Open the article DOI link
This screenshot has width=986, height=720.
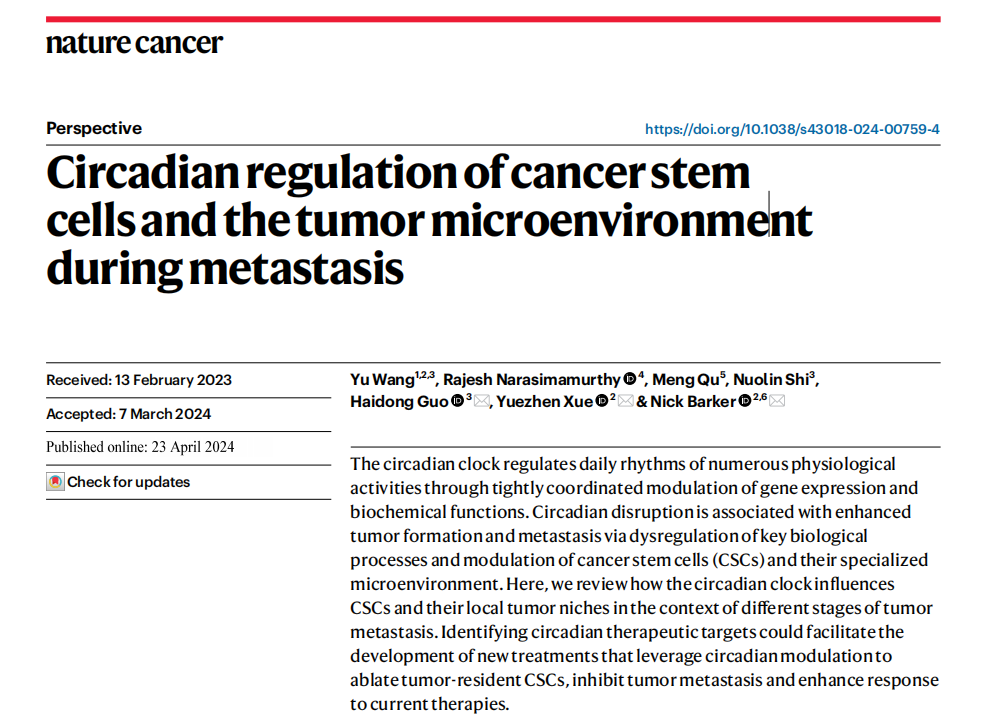click(x=792, y=129)
